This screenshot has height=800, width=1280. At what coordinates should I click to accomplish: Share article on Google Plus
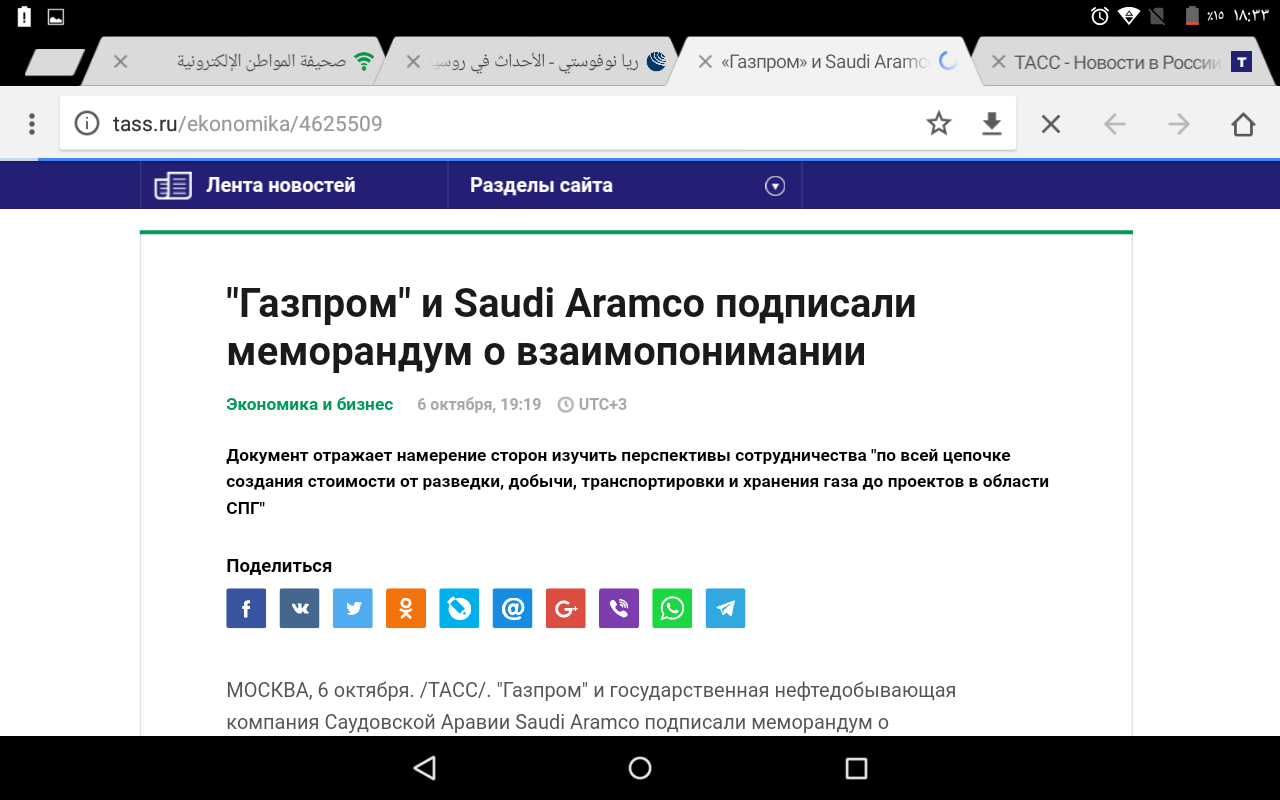[566, 608]
